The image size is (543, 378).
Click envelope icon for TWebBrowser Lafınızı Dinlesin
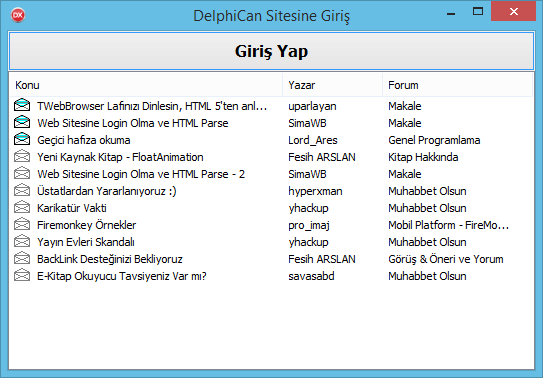tap(22, 105)
